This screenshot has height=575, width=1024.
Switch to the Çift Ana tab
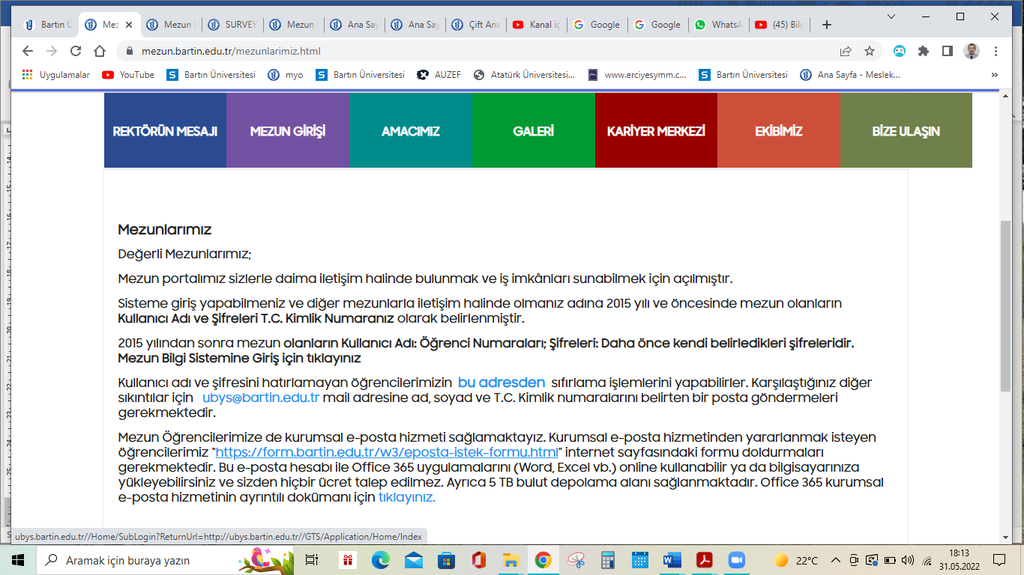(x=477, y=25)
